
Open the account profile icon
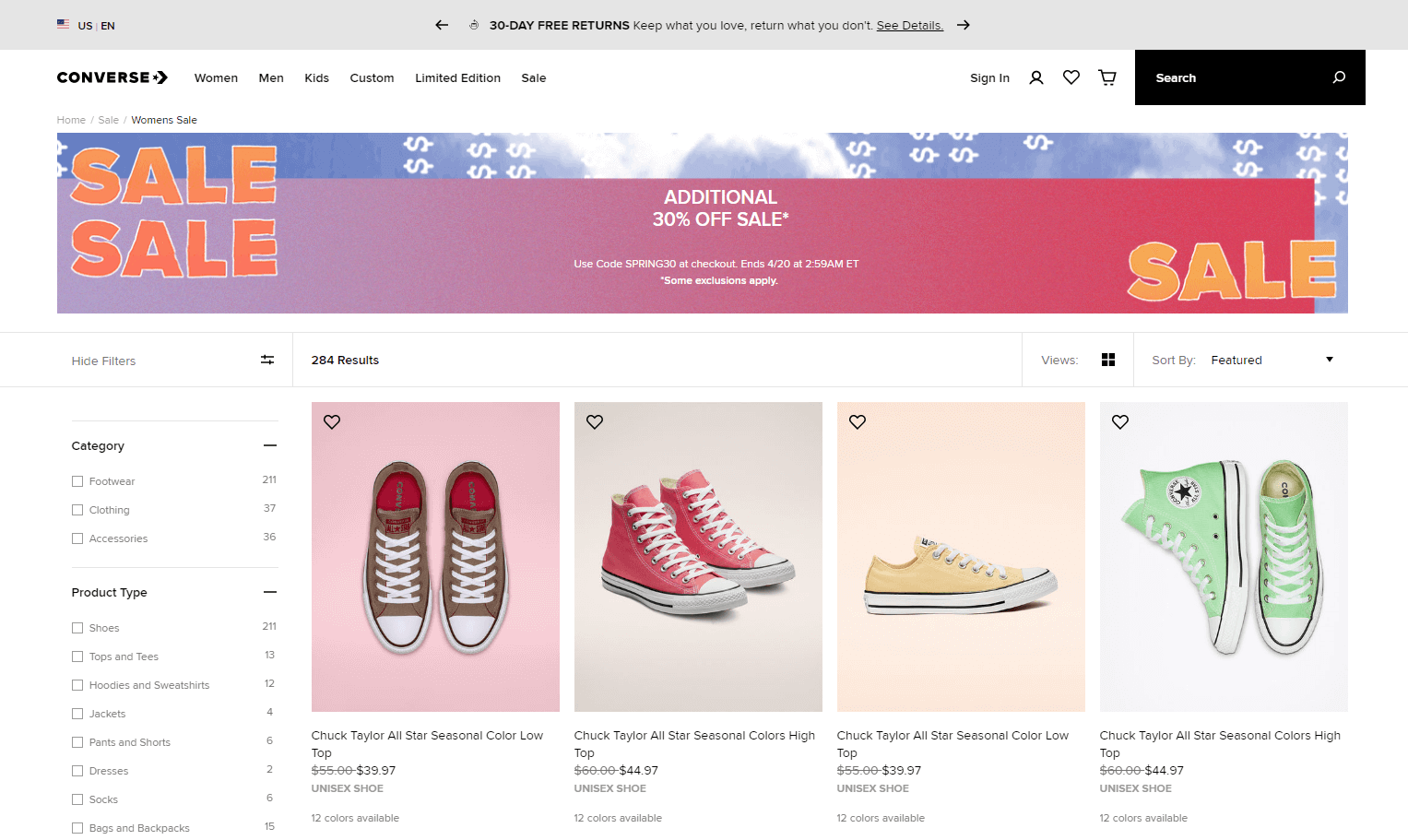(1036, 77)
